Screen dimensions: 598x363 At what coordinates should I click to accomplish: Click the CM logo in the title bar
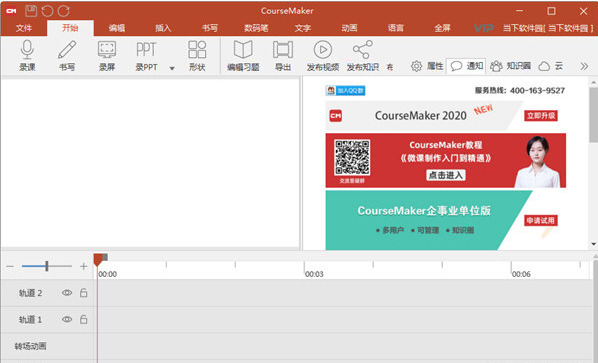tap(11, 11)
